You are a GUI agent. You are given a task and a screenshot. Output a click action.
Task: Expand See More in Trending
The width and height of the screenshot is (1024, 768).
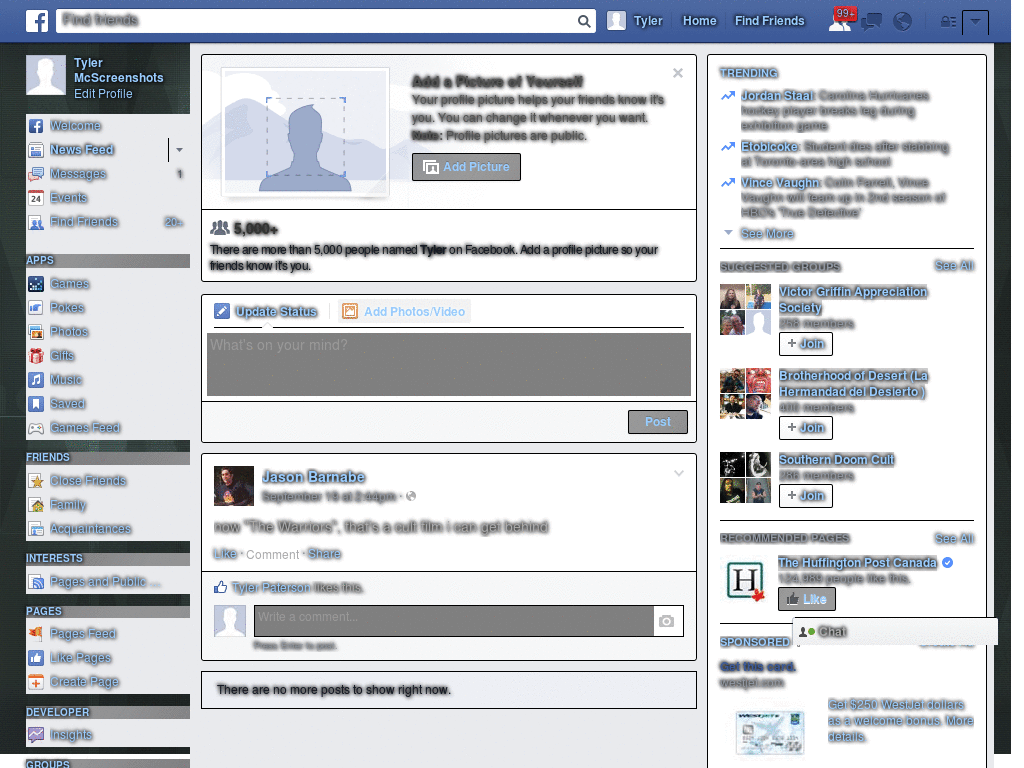tap(767, 234)
